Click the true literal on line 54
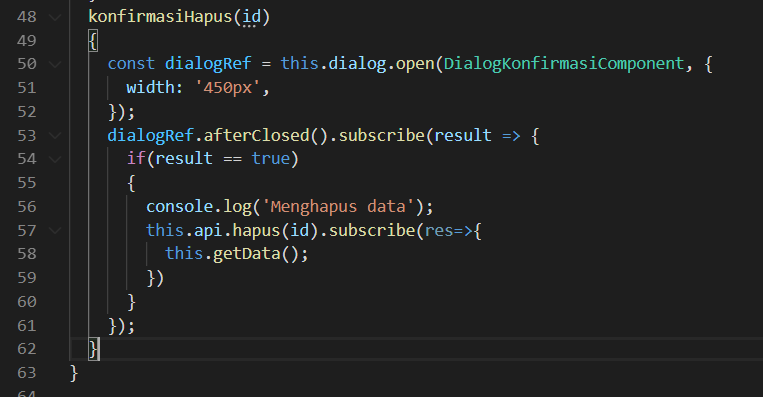The image size is (763, 397). [271, 159]
